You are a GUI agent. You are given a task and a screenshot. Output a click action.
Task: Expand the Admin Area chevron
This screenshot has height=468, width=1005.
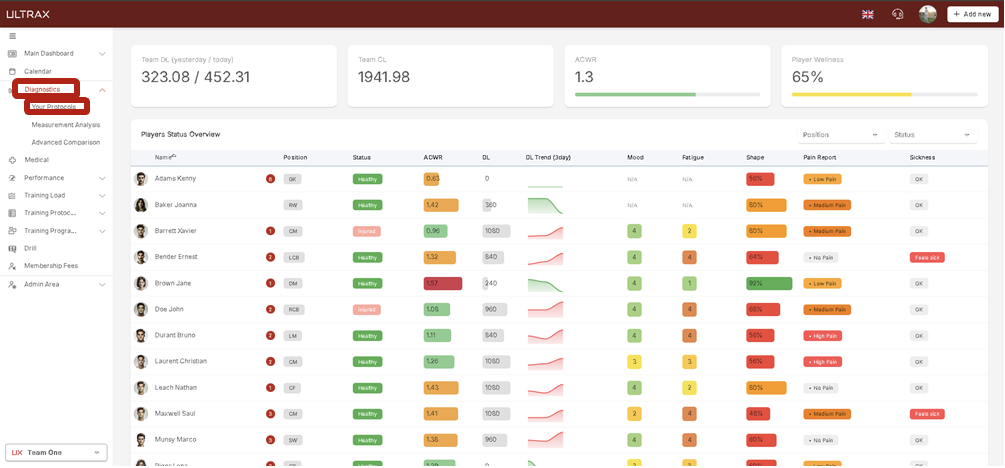(102, 284)
